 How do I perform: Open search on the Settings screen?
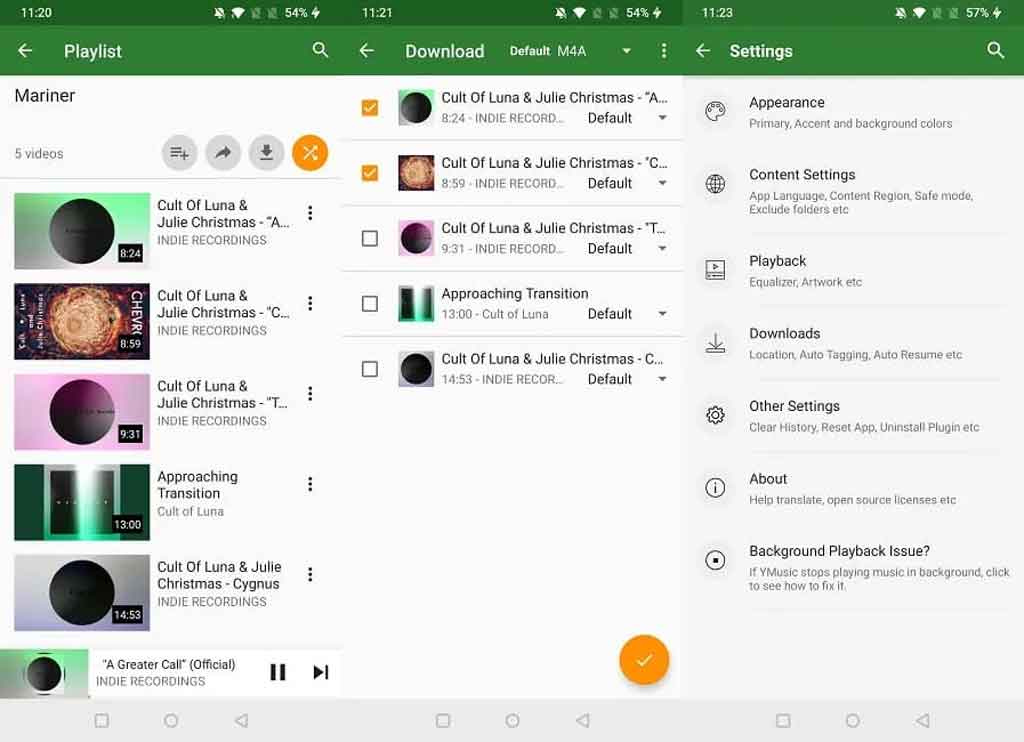(995, 50)
